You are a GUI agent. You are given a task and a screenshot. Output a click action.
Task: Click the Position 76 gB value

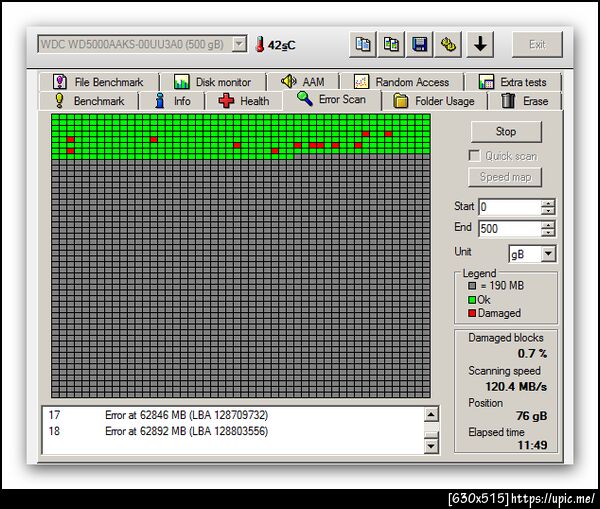tap(531, 416)
